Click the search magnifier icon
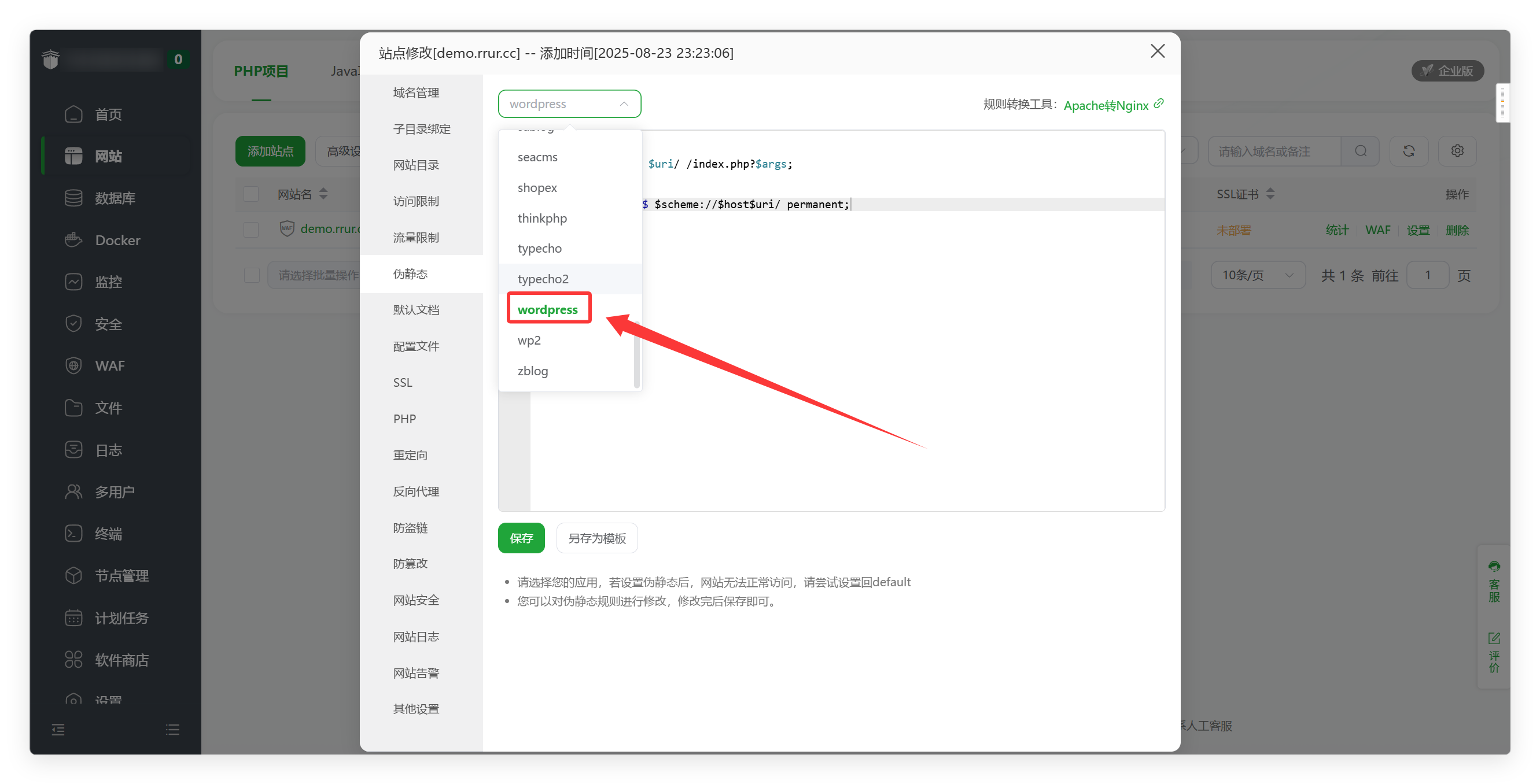 [1360, 151]
